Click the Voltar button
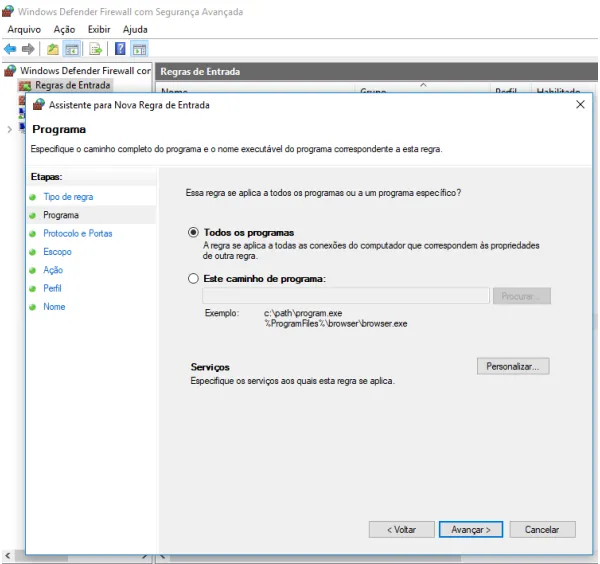The image size is (600, 564). click(x=401, y=530)
